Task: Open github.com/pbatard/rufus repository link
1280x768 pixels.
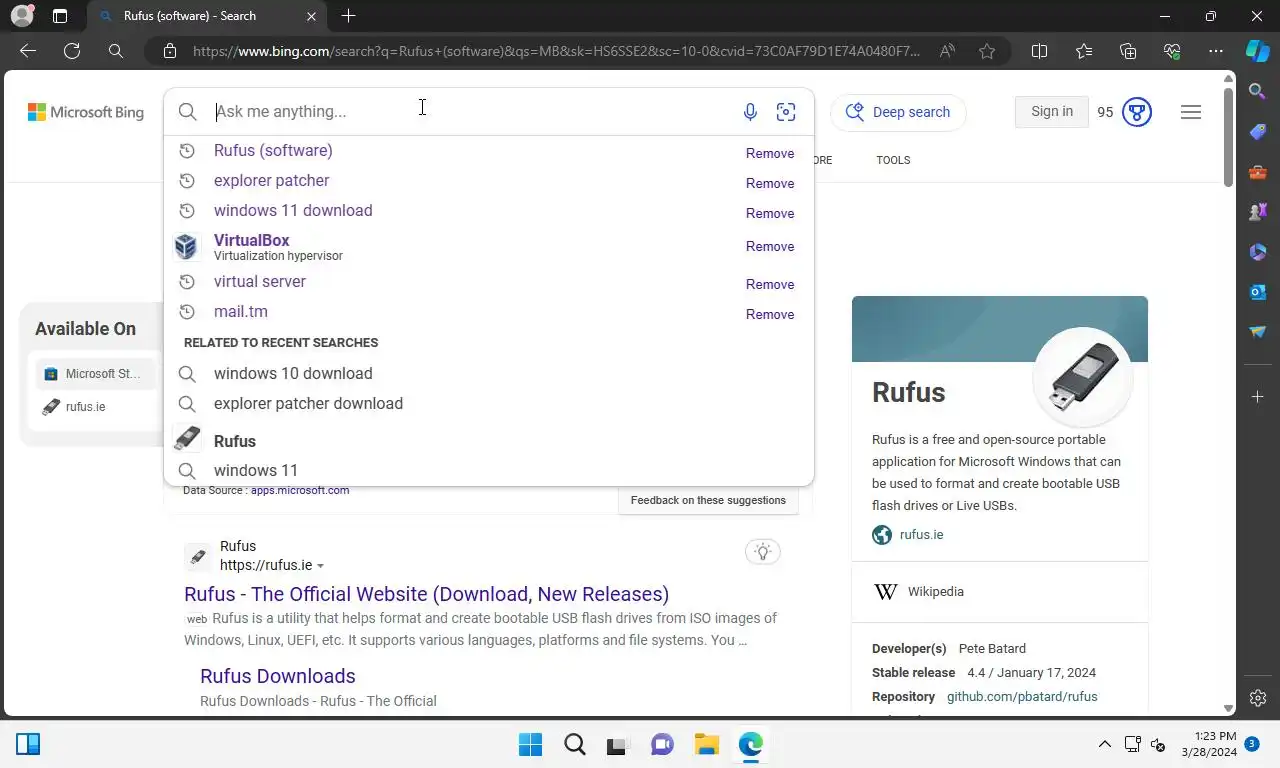Action: (x=1022, y=697)
